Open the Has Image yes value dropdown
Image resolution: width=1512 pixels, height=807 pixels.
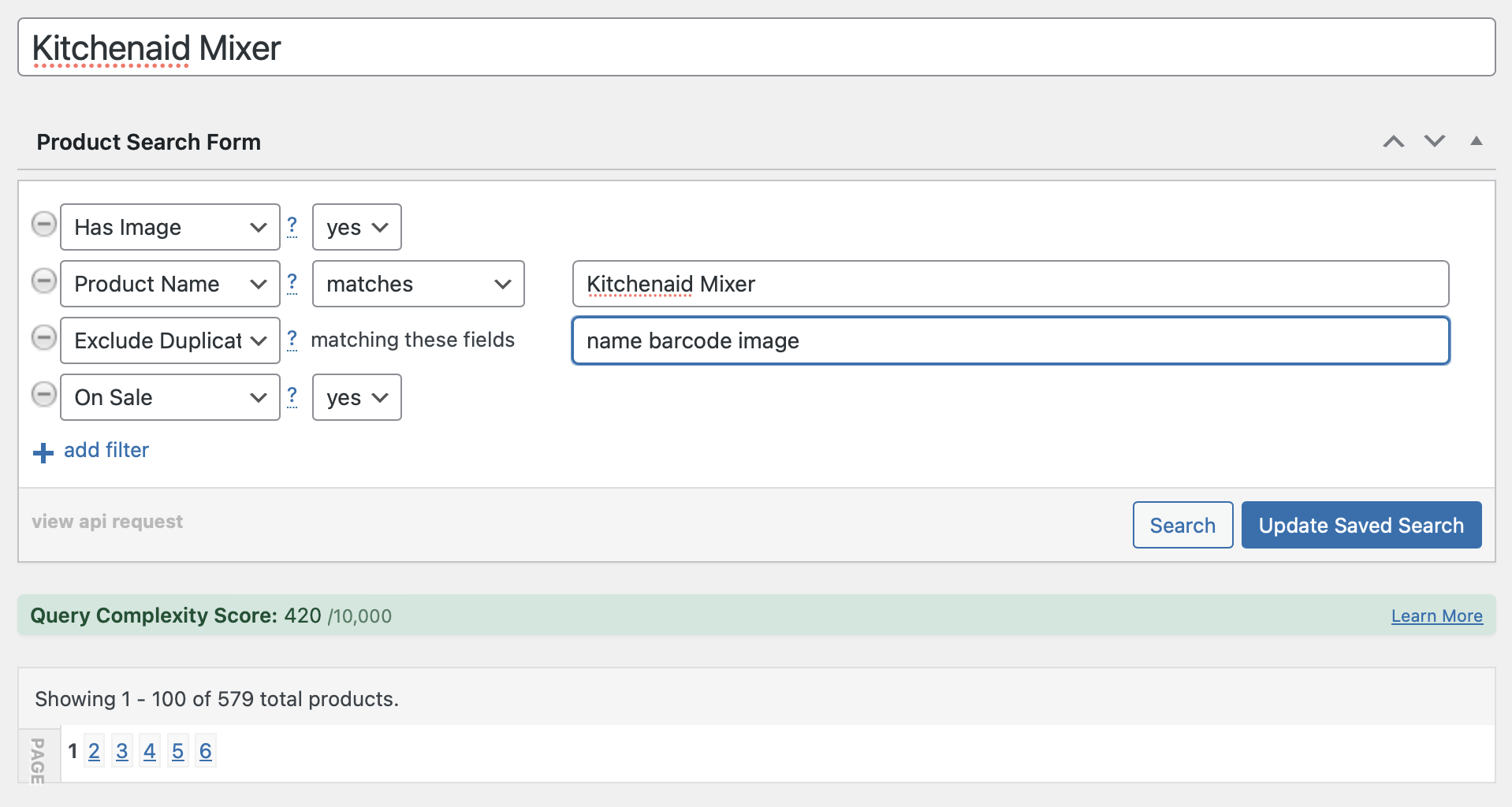(357, 227)
